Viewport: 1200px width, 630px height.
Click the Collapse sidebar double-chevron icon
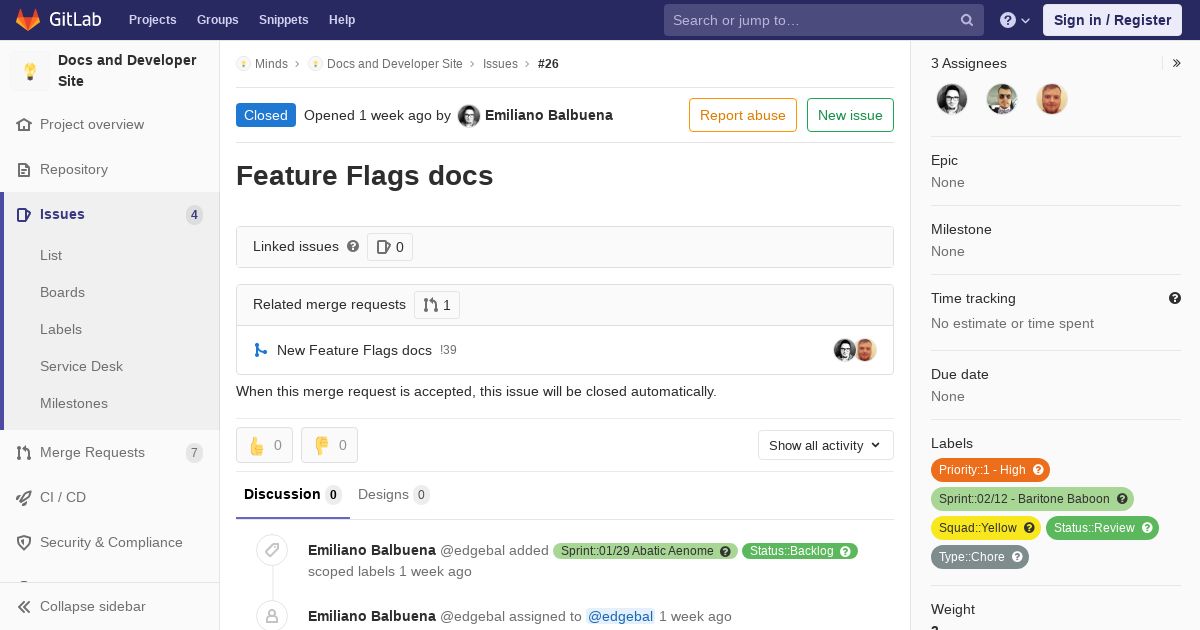(24, 607)
